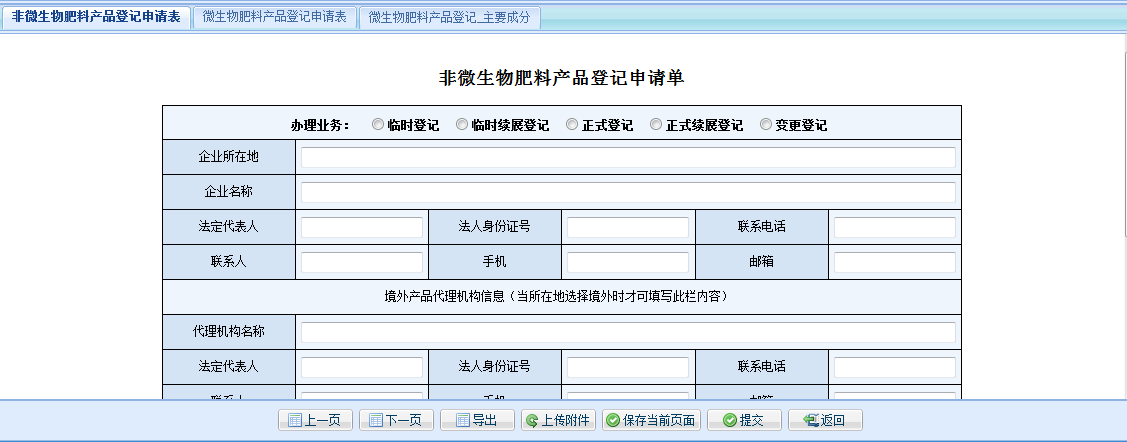Switch to the 微生物肥料产品登记申请表 tab
The width and height of the screenshot is (1127, 442).
click(x=274, y=17)
